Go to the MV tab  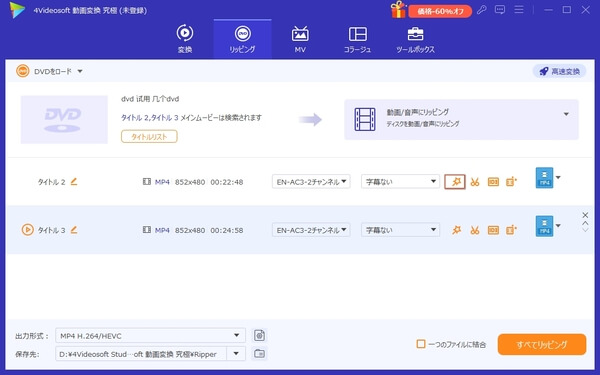(x=300, y=39)
